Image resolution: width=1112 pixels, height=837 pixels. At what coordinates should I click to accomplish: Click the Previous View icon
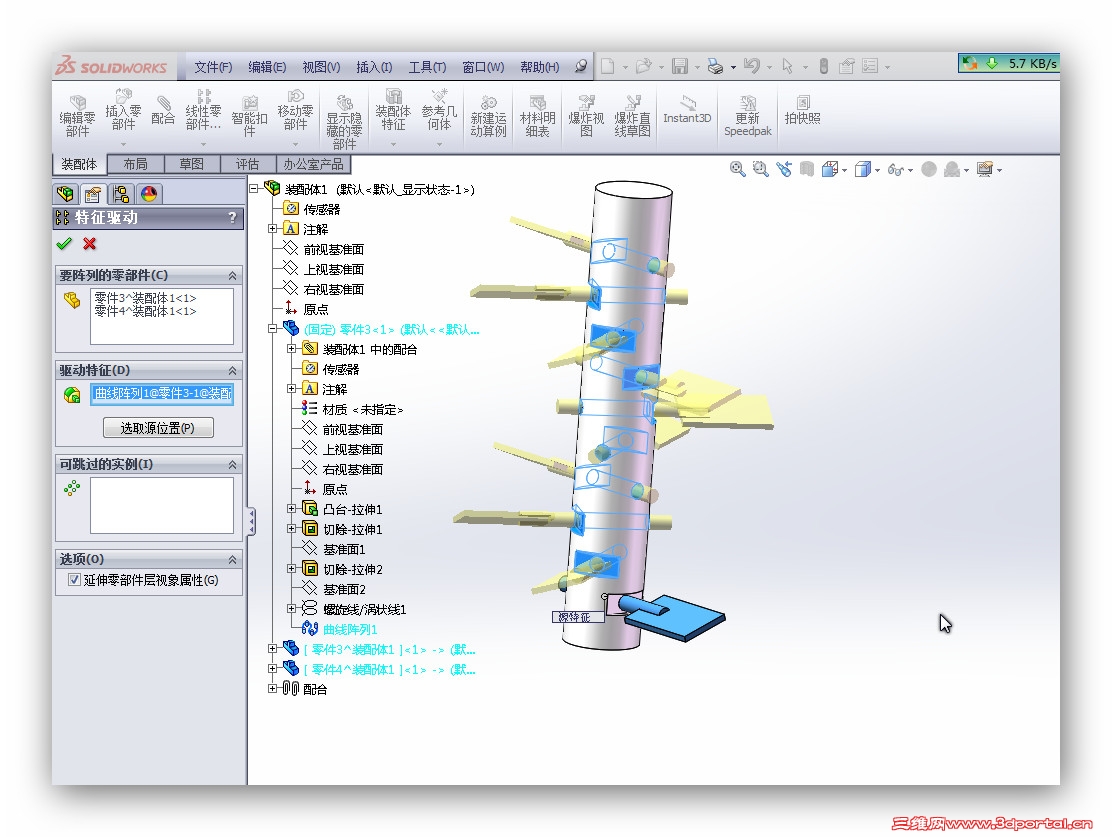tap(784, 169)
